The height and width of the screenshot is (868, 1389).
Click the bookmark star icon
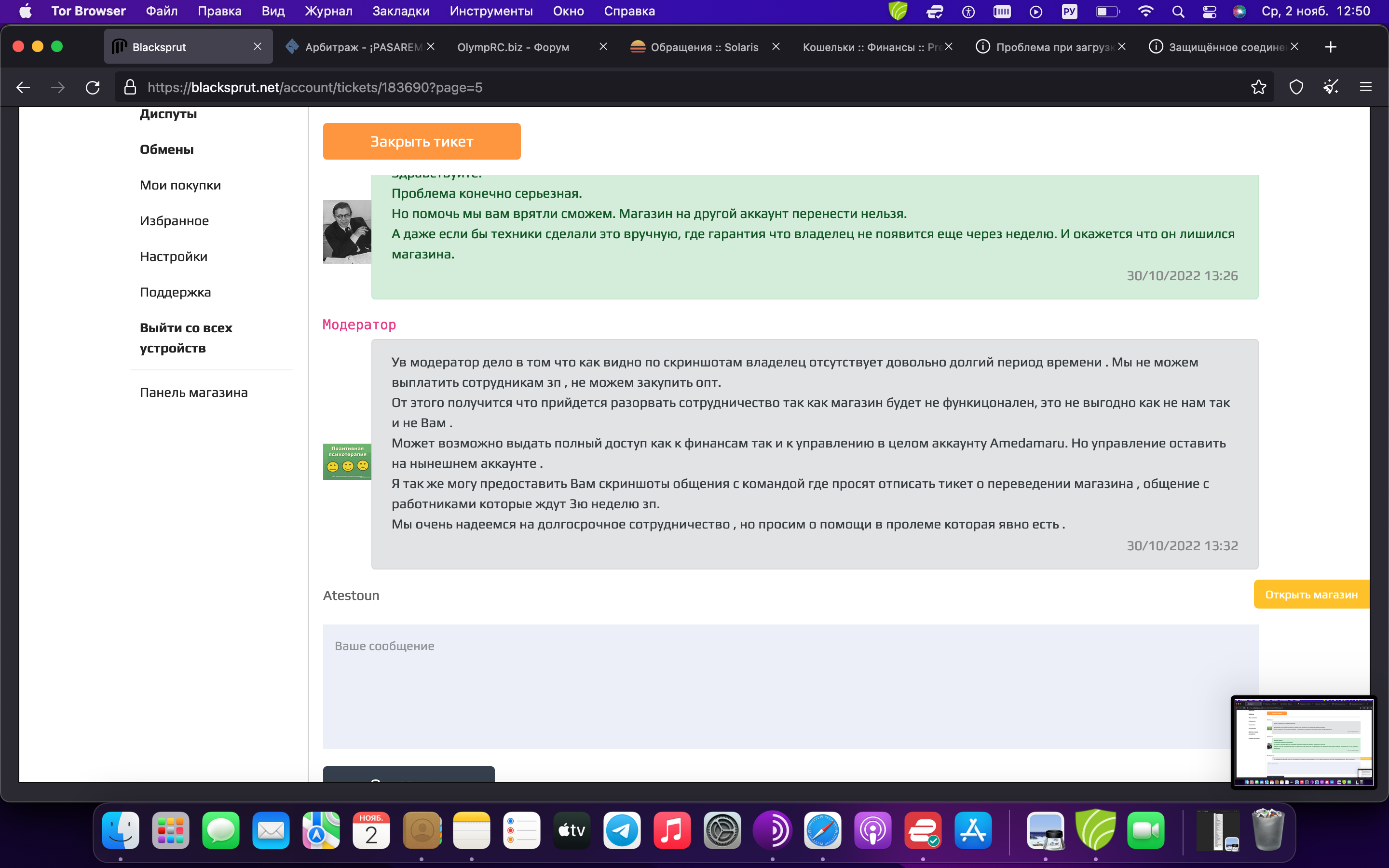1258,87
